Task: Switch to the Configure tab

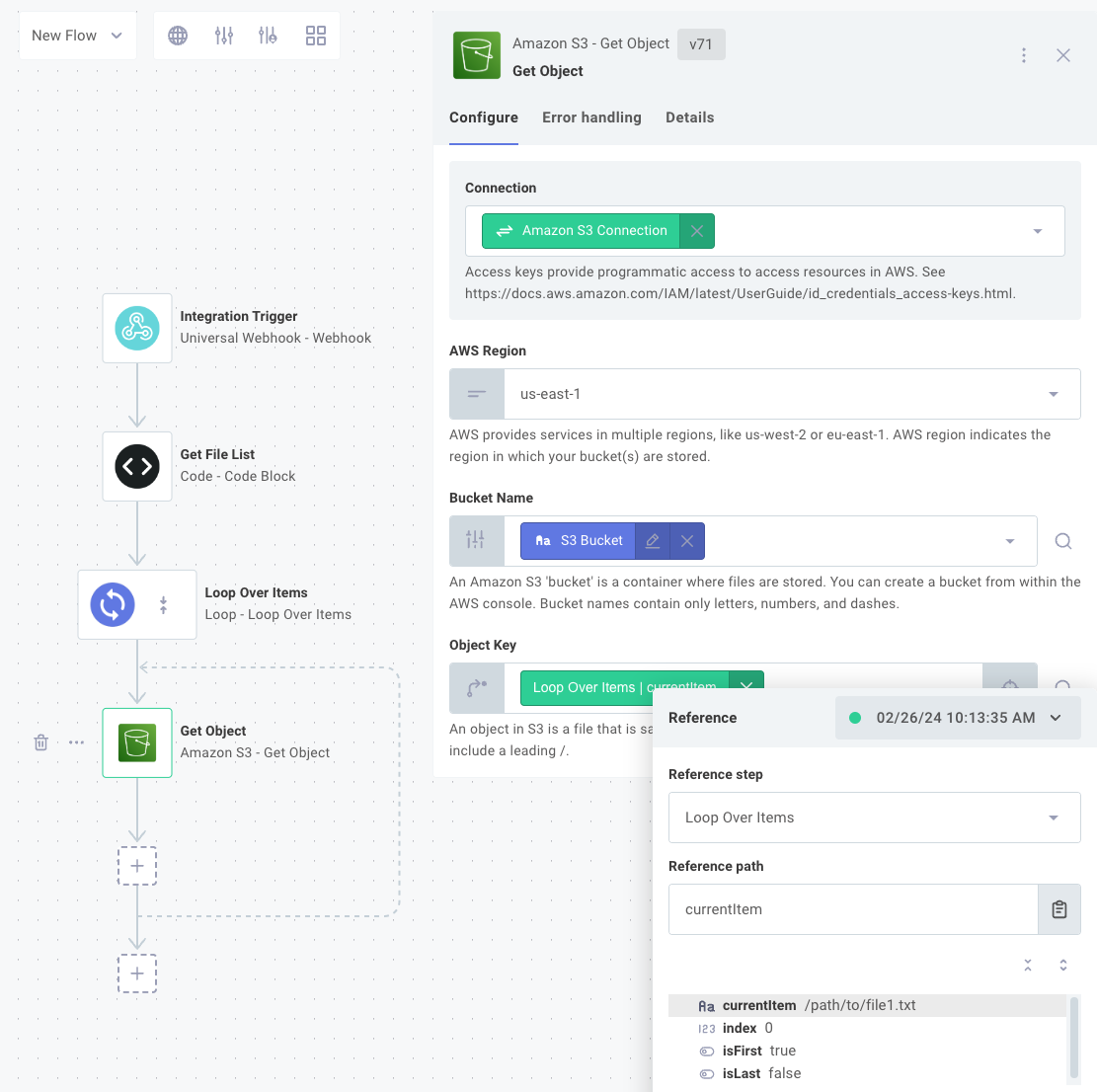Action: pos(484,117)
